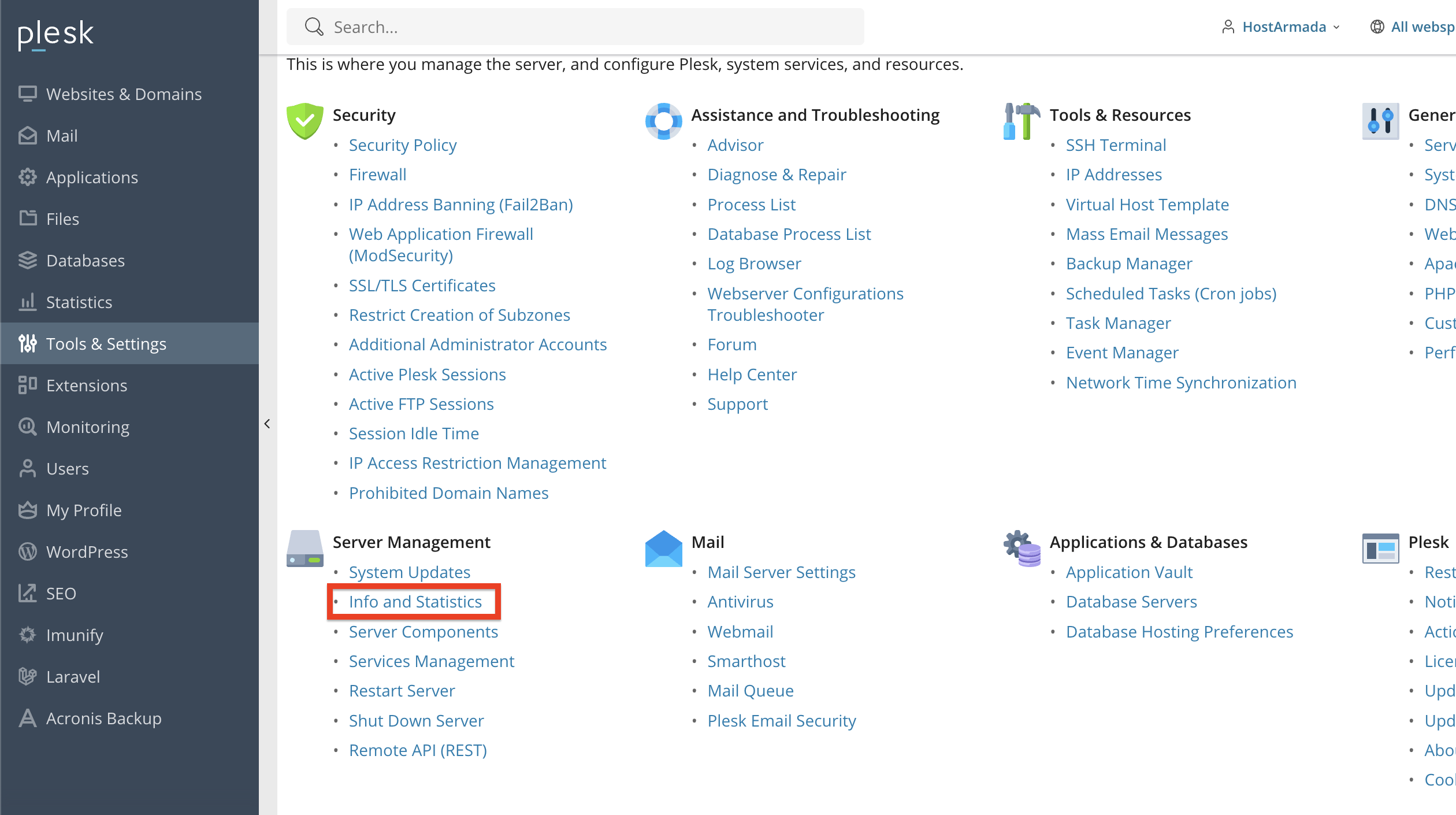Click the Security green shield icon

[x=305, y=121]
